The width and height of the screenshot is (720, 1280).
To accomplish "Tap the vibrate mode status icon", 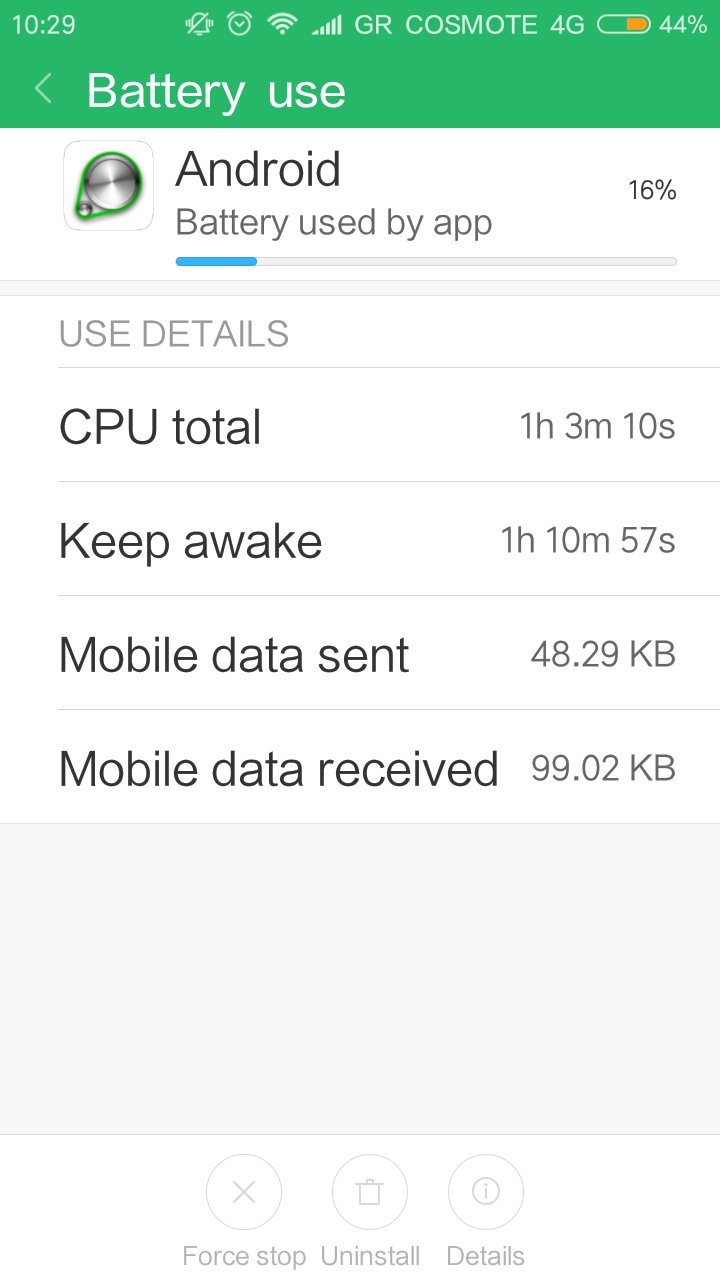I will [x=200, y=25].
